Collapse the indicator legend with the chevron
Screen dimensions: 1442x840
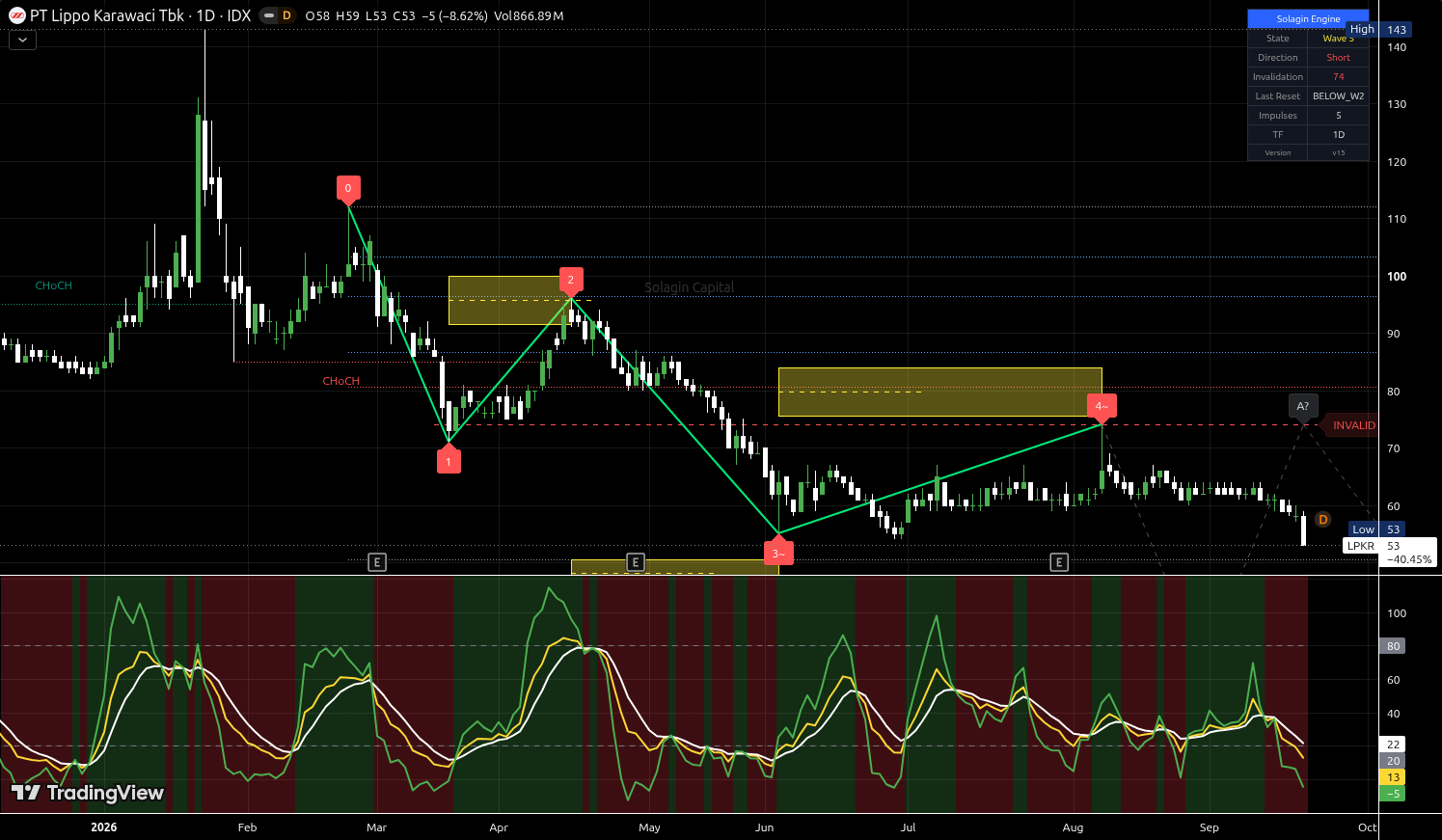pyautogui.click(x=22, y=40)
